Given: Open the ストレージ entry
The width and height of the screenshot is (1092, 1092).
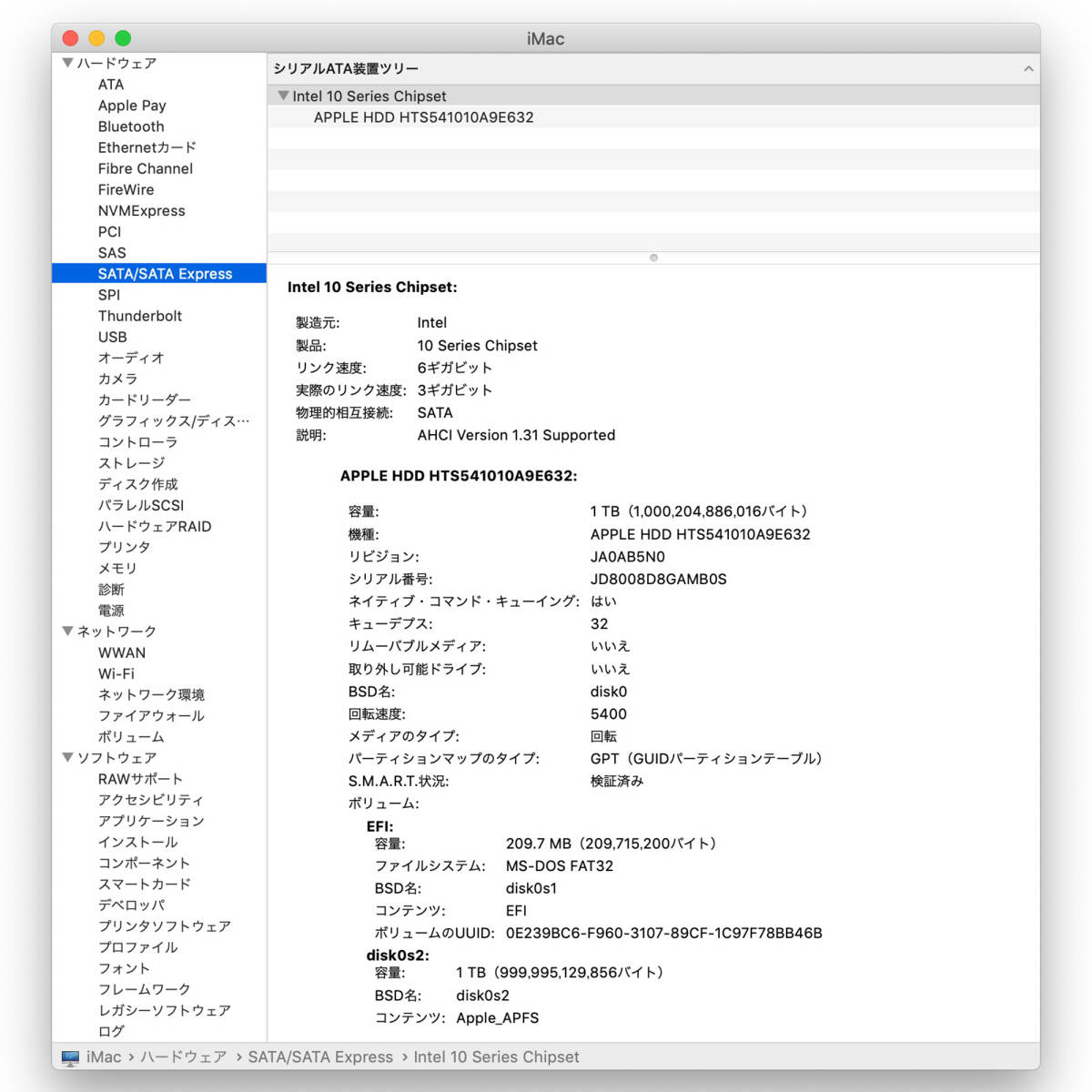Looking at the screenshot, I should pos(131,463).
